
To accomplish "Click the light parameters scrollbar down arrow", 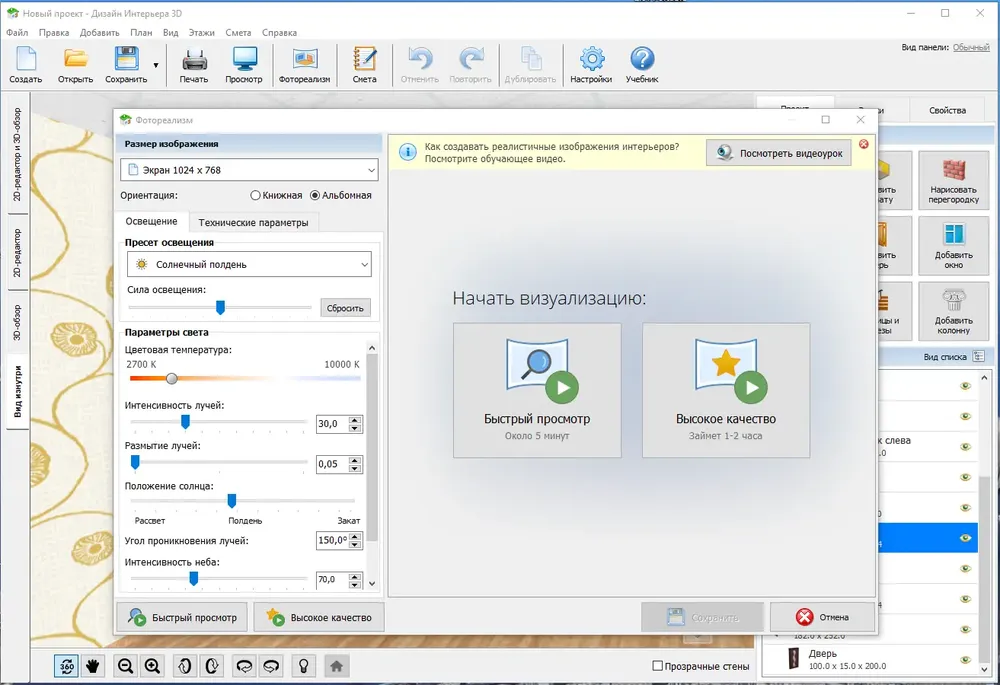I will (x=372, y=584).
